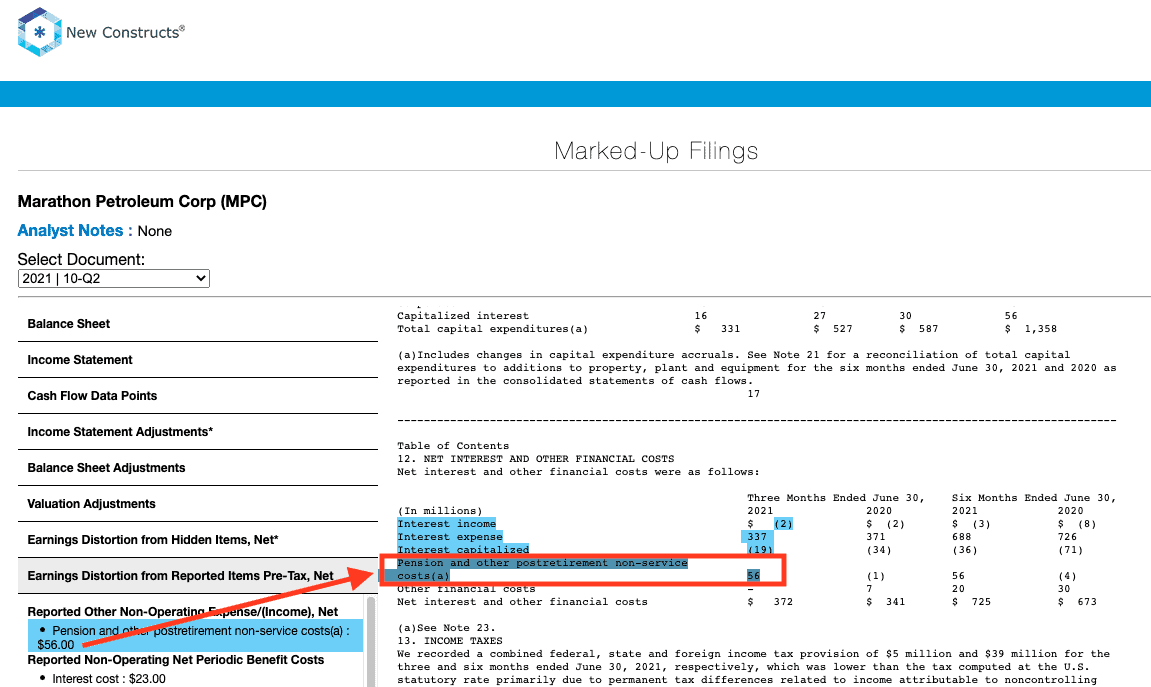This screenshot has width=1151, height=687.
Task: Click the highlighted 337 interest expense value
Action: [x=757, y=537]
